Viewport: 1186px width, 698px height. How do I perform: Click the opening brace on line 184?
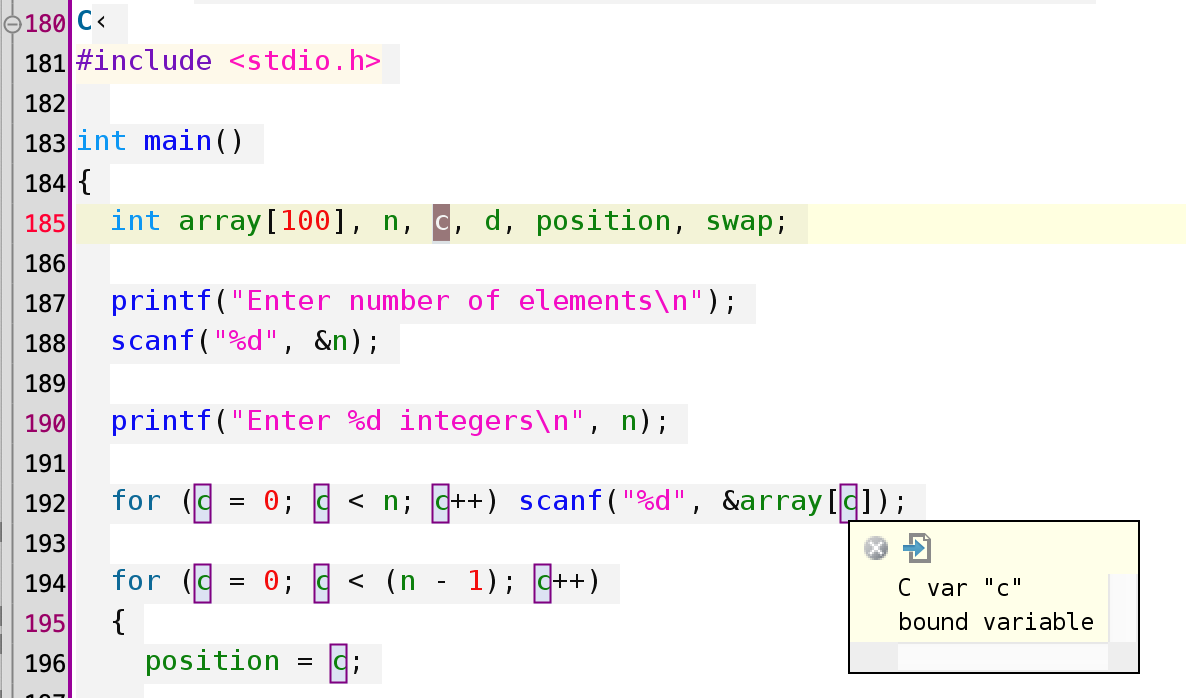click(85, 181)
